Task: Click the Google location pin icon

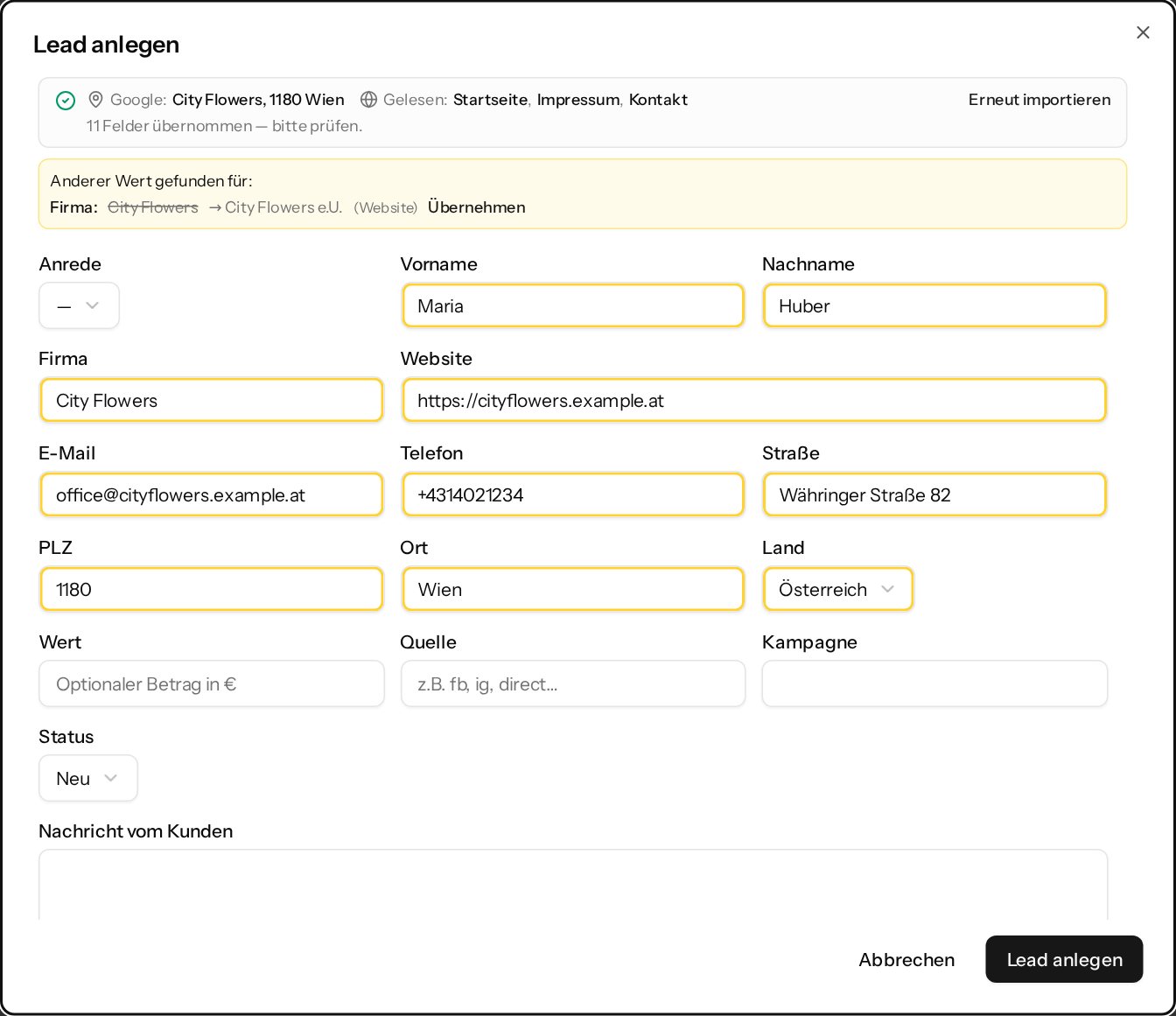Action: point(96,100)
